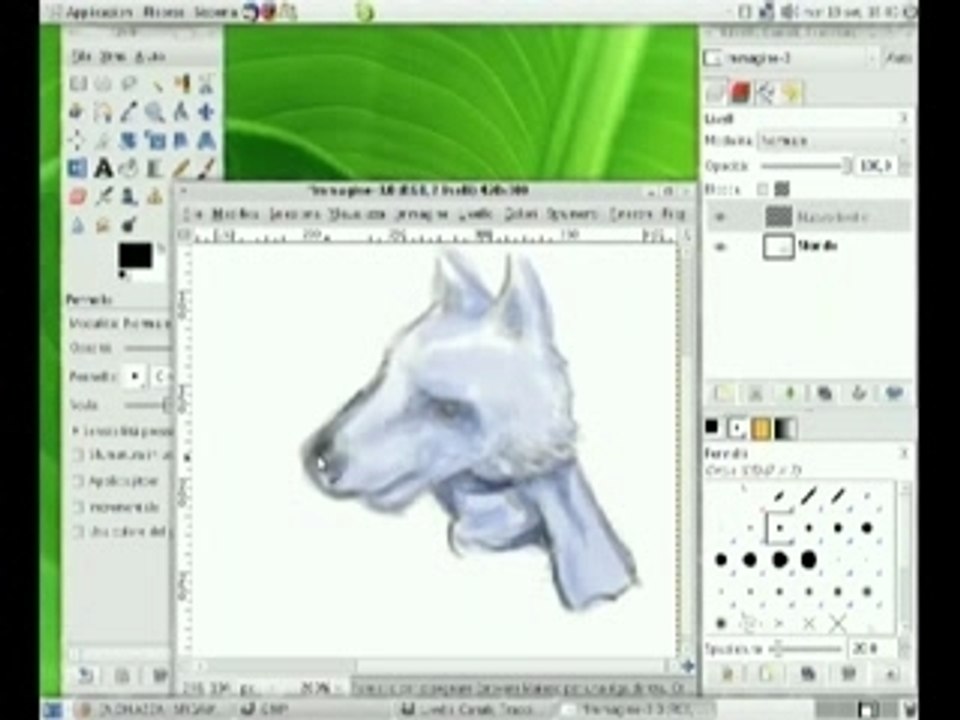This screenshot has height=720, width=960.
Task: Enable the Usa colore dal gradiente checkbox
Action: click(78, 531)
